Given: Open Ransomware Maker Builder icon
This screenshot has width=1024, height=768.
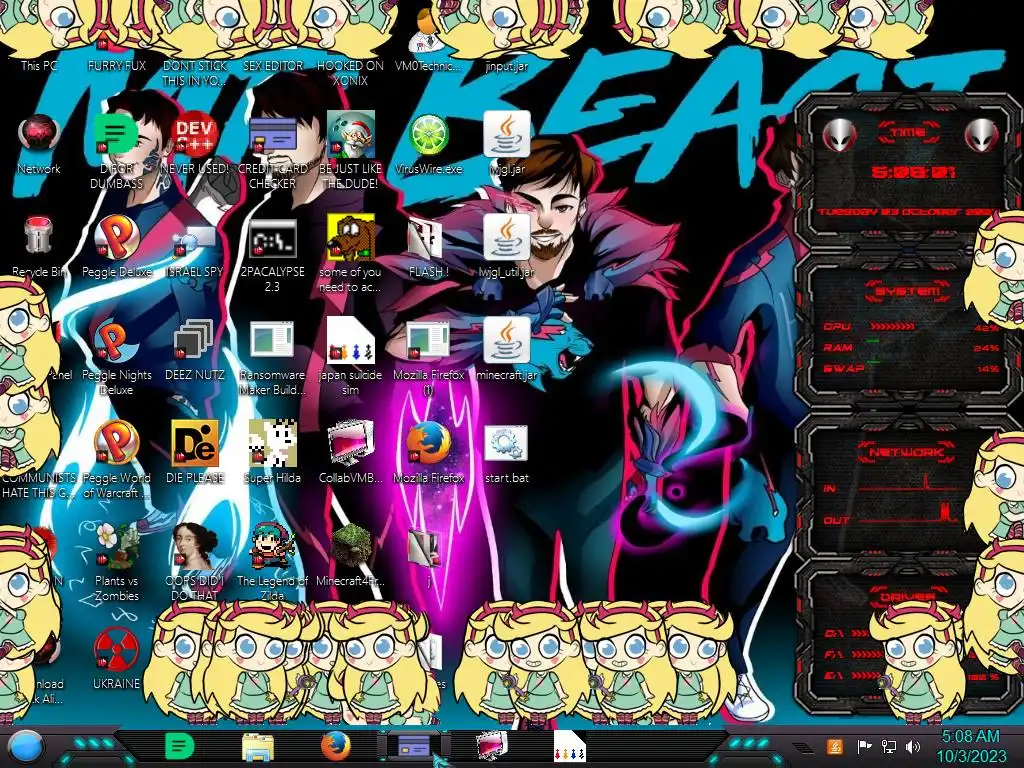Looking at the screenshot, I should point(272,358).
